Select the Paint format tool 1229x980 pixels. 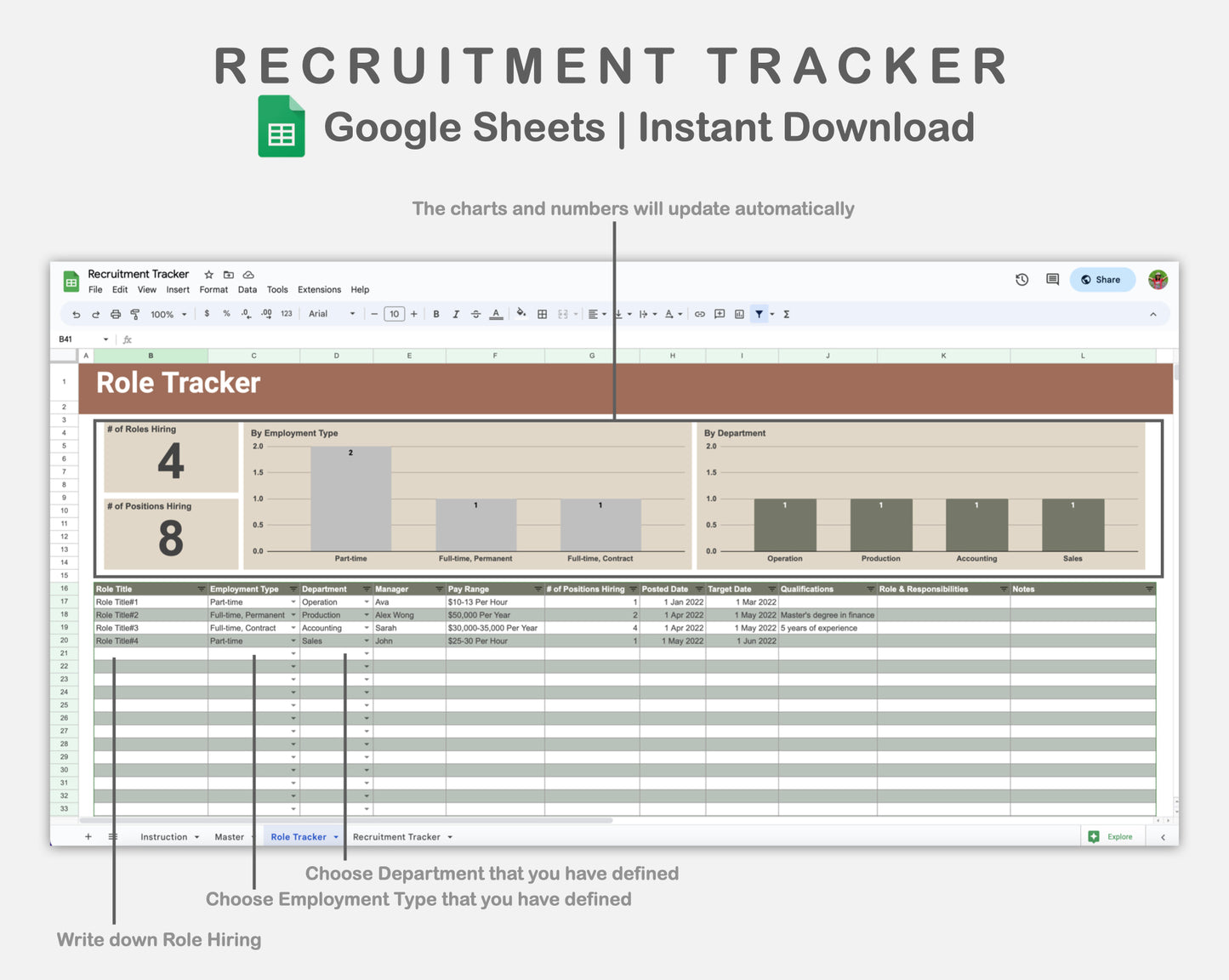135,314
